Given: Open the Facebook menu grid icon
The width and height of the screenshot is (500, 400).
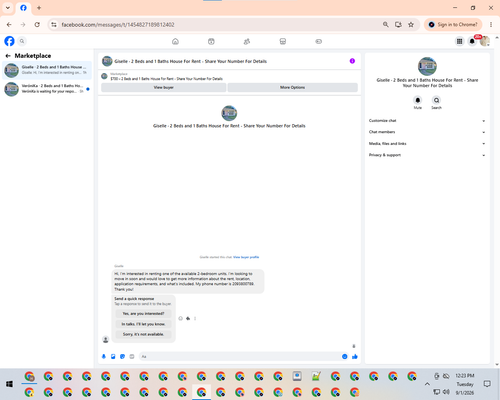Looking at the screenshot, I should pos(459,41).
